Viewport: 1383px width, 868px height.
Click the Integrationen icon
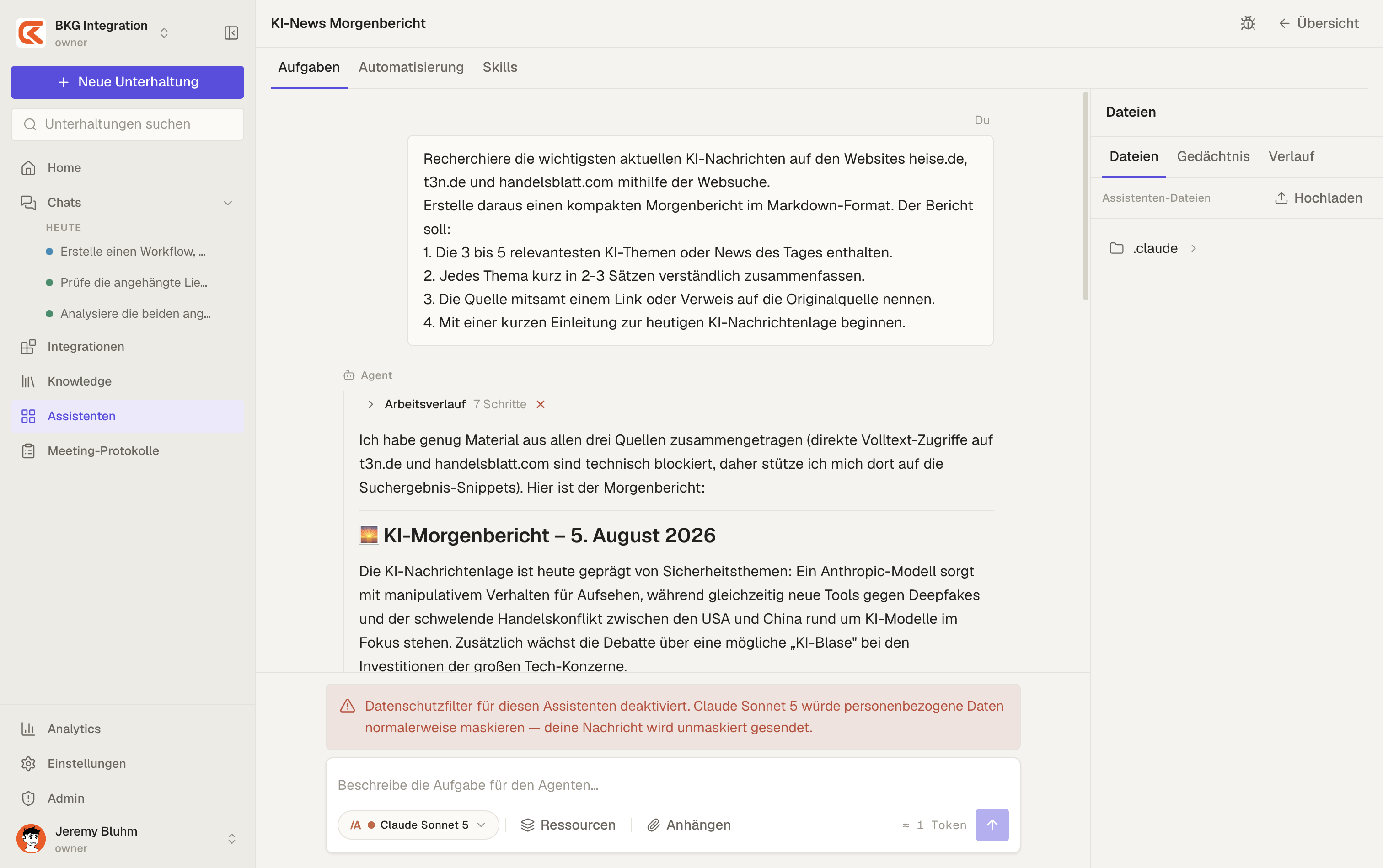coord(28,347)
